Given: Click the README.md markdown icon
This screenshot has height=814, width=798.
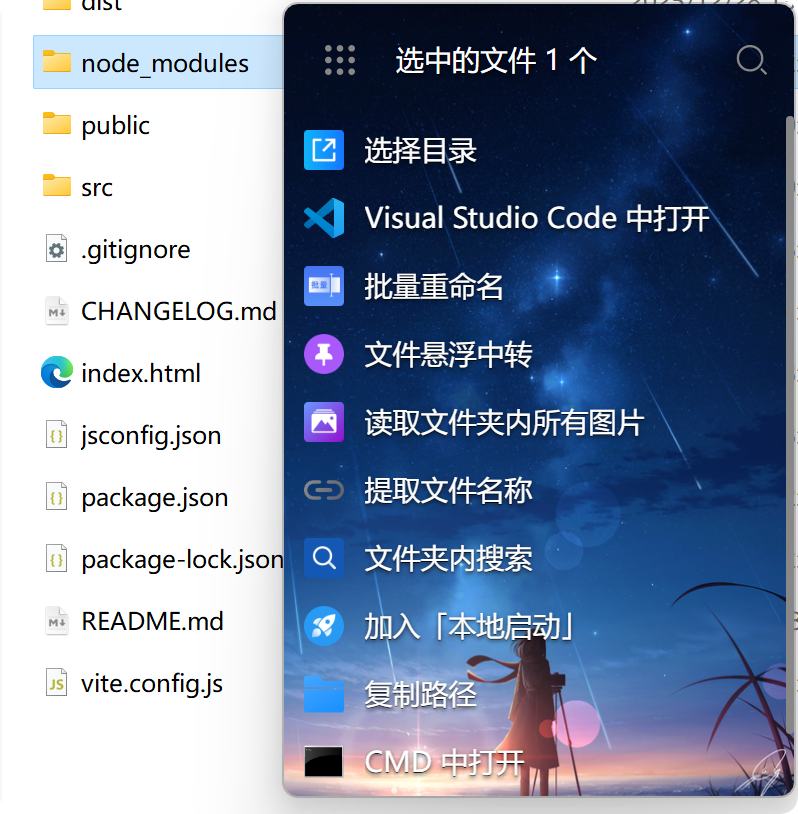Looking at the screenshot, I should tap(57, 620).
